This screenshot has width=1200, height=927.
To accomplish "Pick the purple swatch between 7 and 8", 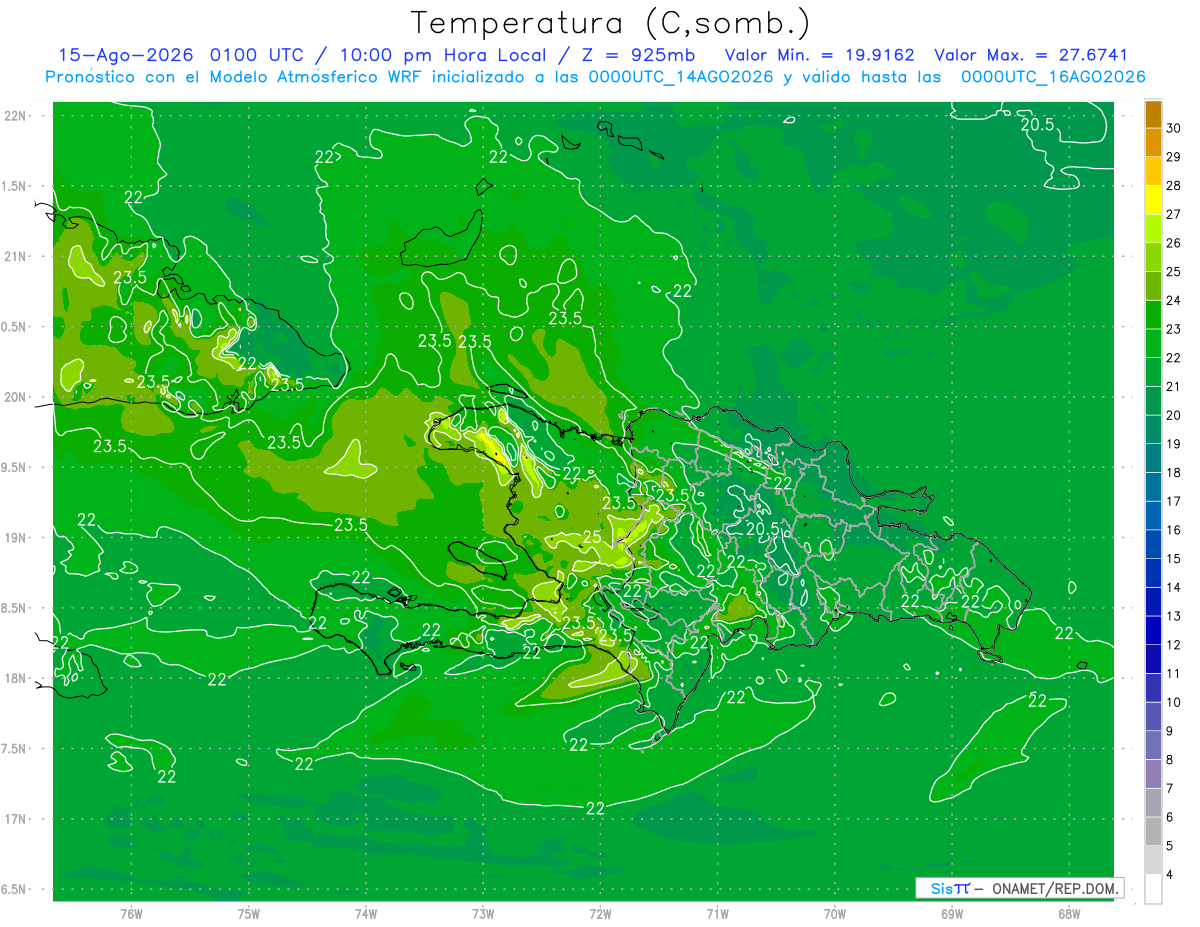I will point(1153,774).
